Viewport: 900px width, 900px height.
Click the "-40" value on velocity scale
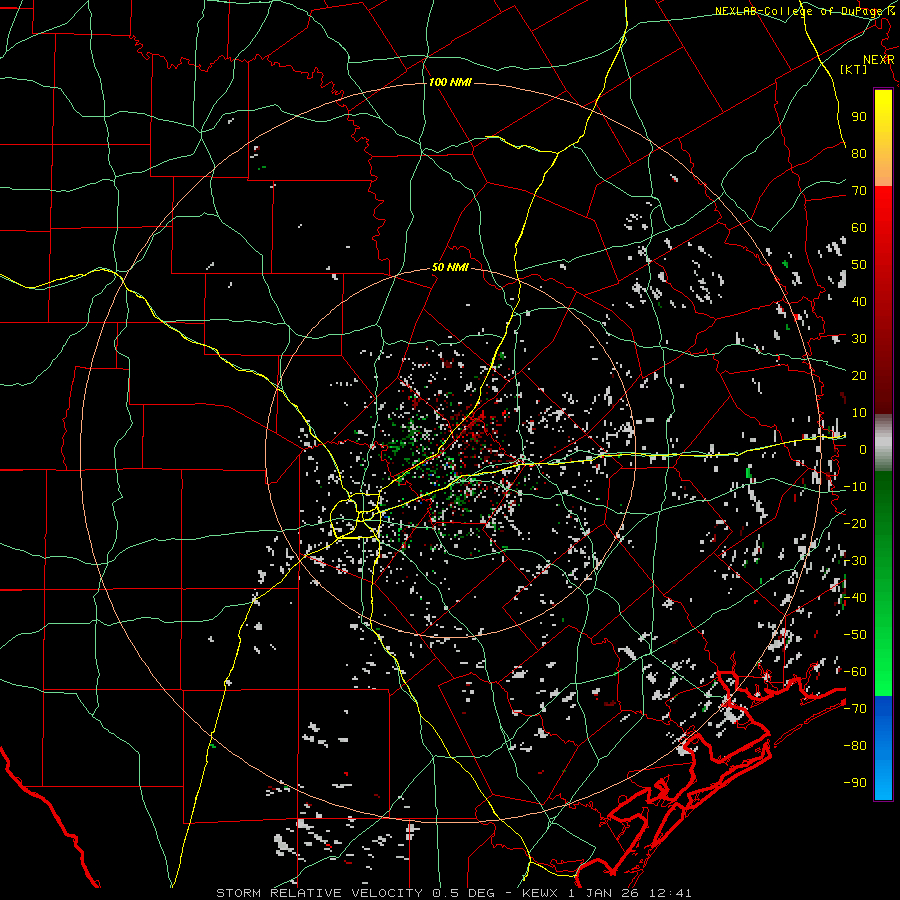tap(855, 598)
